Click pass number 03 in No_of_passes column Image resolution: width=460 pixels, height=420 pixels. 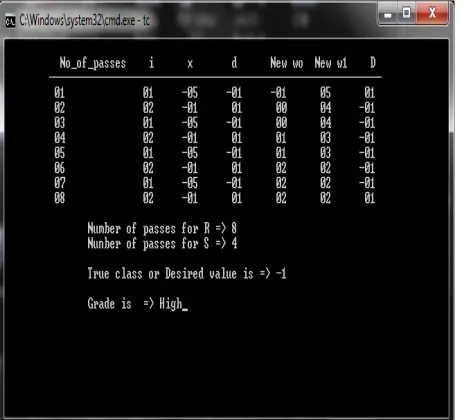pos(60,123)
